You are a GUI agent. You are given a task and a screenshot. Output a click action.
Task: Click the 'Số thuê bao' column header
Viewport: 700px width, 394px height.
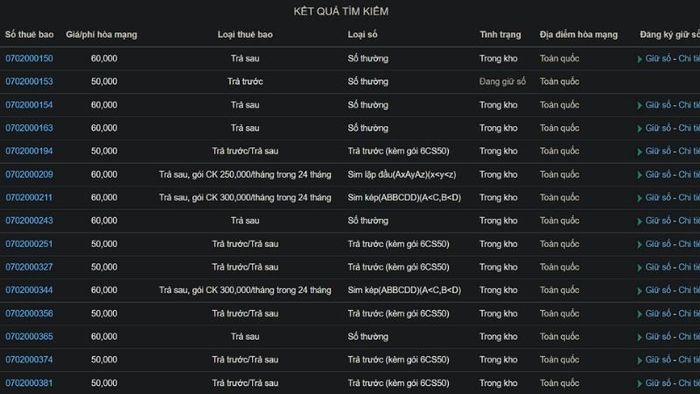[x=29, y=34]
